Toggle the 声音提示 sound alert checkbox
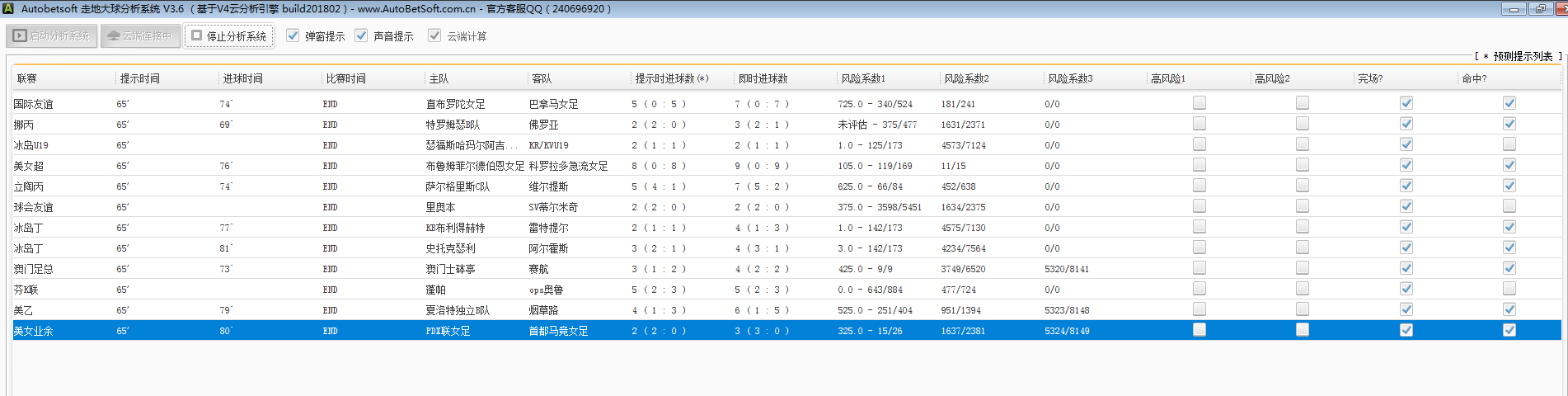The height and width of the screenshot is (396, 1568). click(x=361, y=35)
